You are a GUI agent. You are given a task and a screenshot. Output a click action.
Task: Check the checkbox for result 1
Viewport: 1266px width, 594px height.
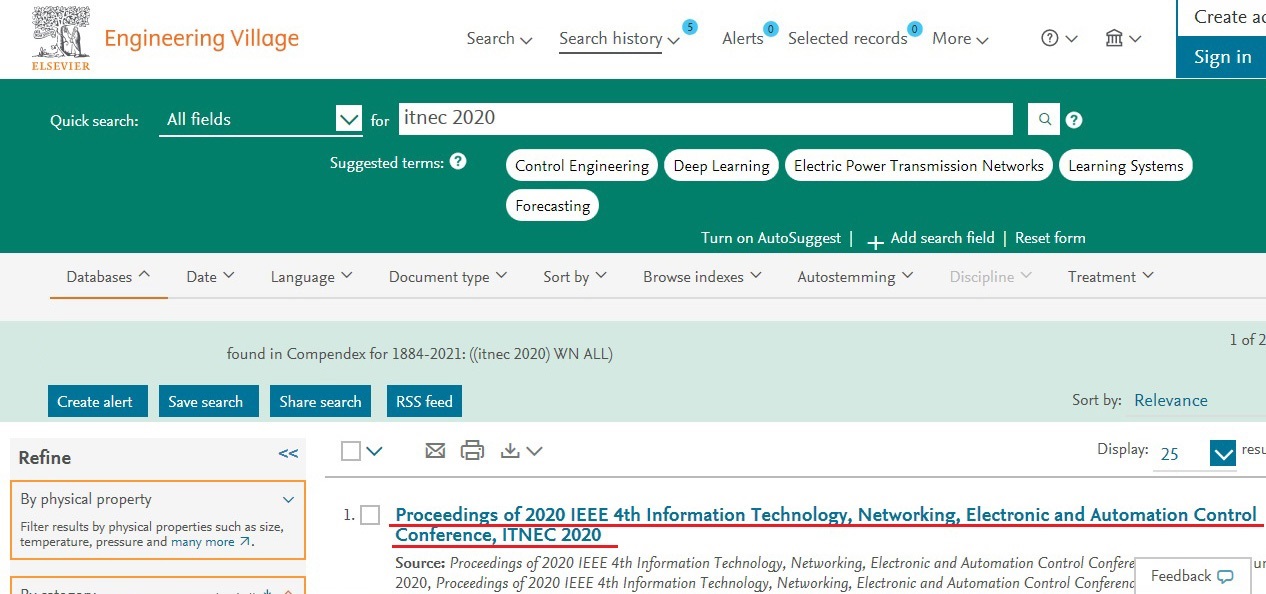370,515
